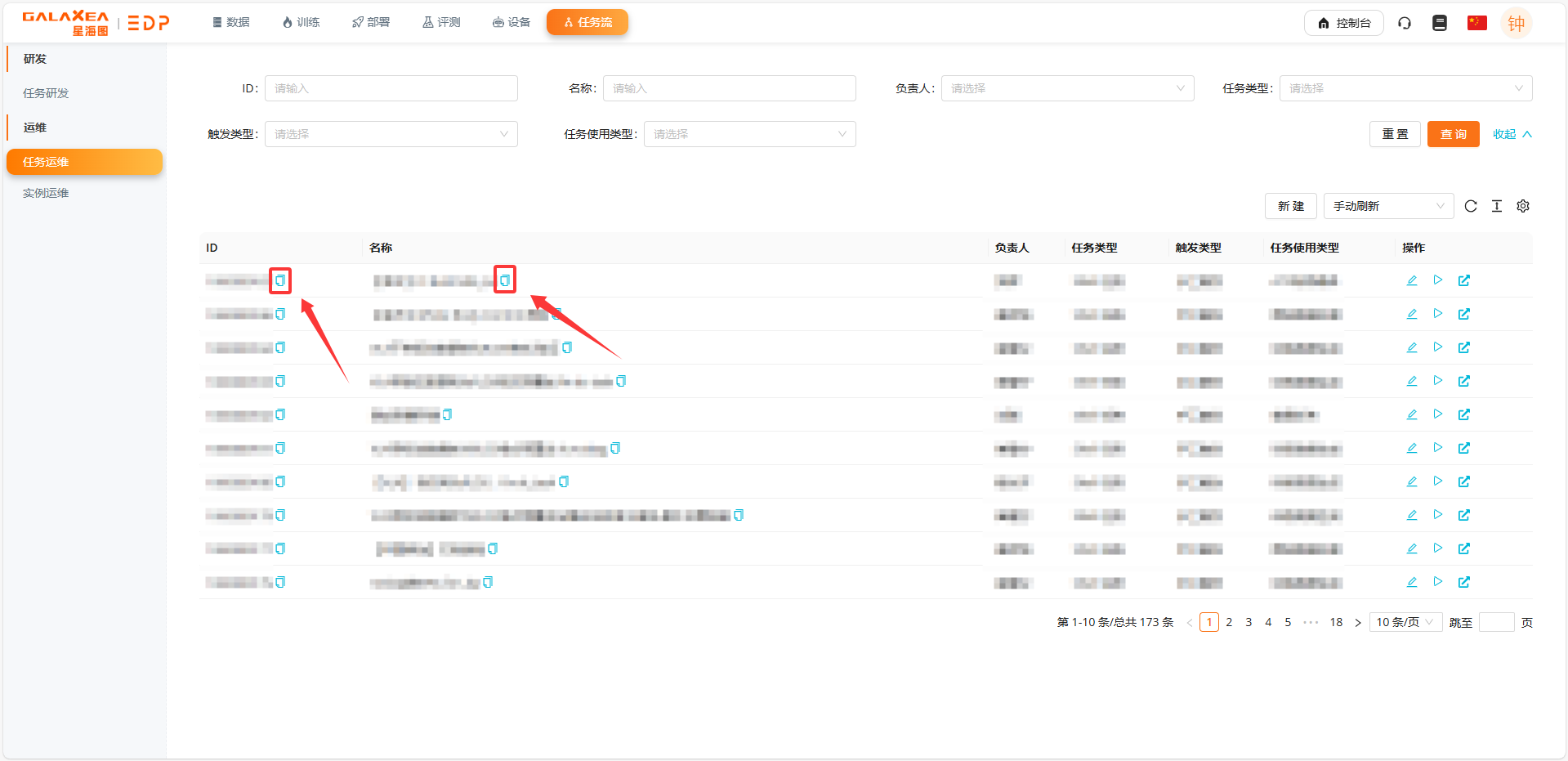Click the refresh icon above the table
The width and height of the screenshot is (1568, 761).
click(1470, 206)
